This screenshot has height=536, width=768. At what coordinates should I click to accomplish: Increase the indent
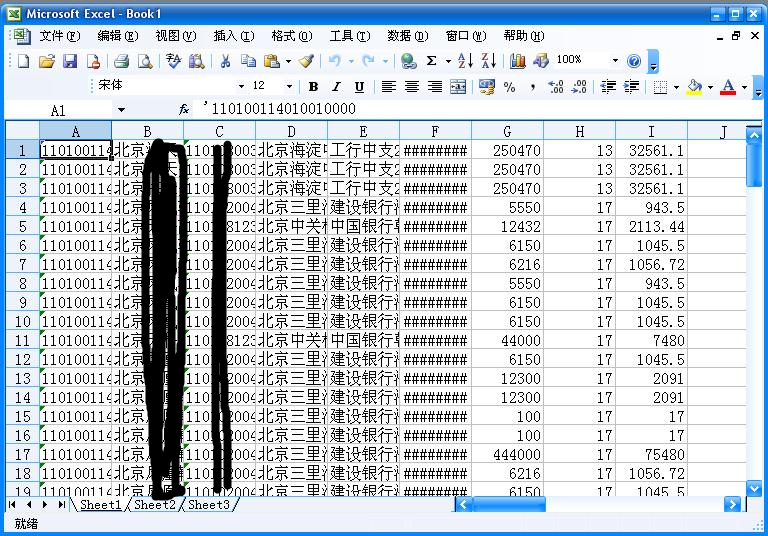click(x=632, y=87)
